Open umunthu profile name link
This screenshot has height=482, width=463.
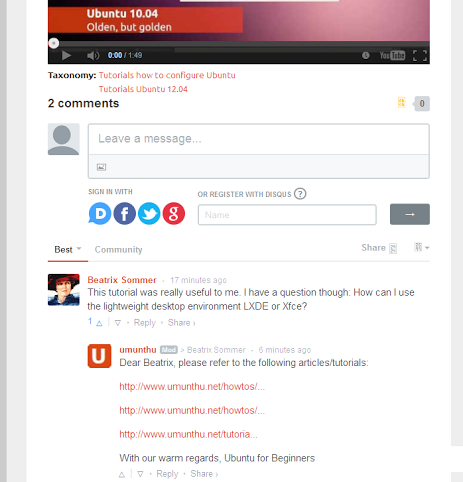pos(138,350)
